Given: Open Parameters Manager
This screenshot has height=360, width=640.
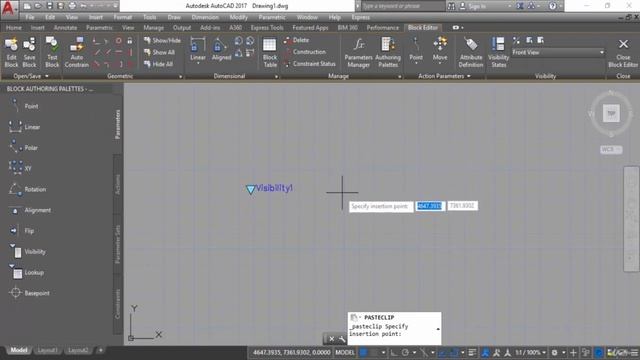Looking at the screenshot, I should [358, 52].
